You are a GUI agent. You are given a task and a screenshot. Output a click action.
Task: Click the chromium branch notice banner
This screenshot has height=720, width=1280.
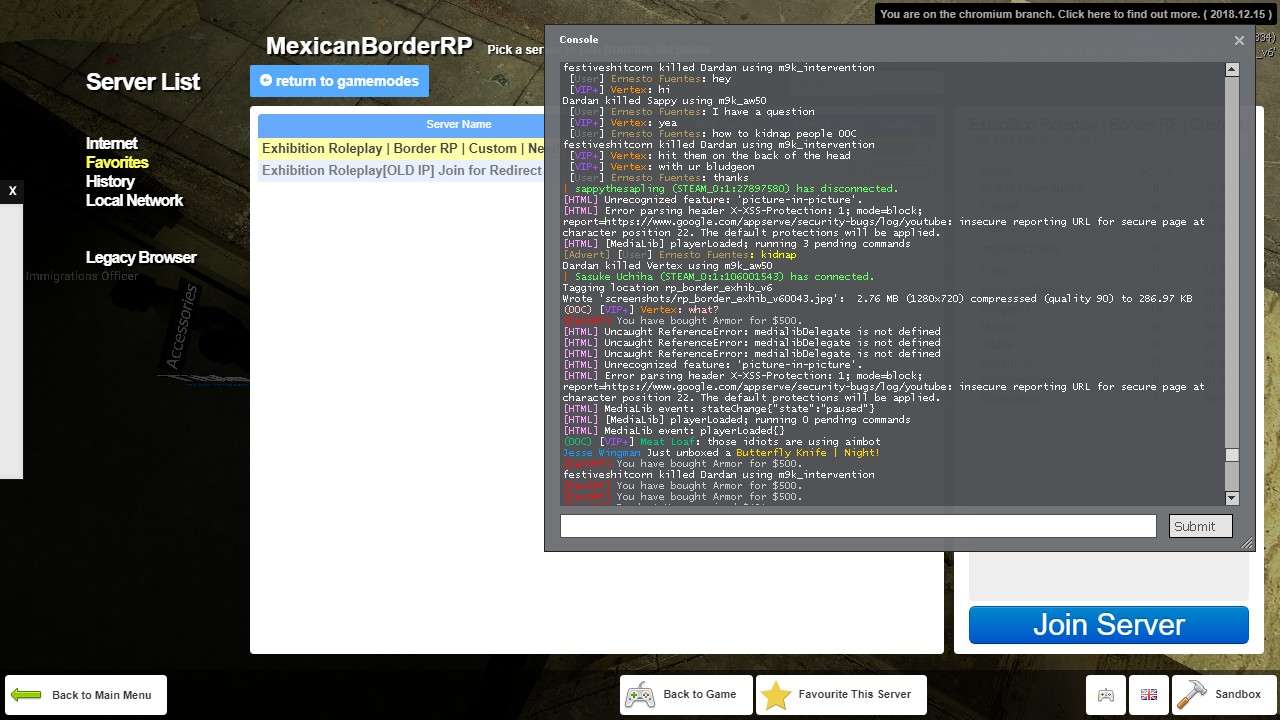tap(1075, 14)
